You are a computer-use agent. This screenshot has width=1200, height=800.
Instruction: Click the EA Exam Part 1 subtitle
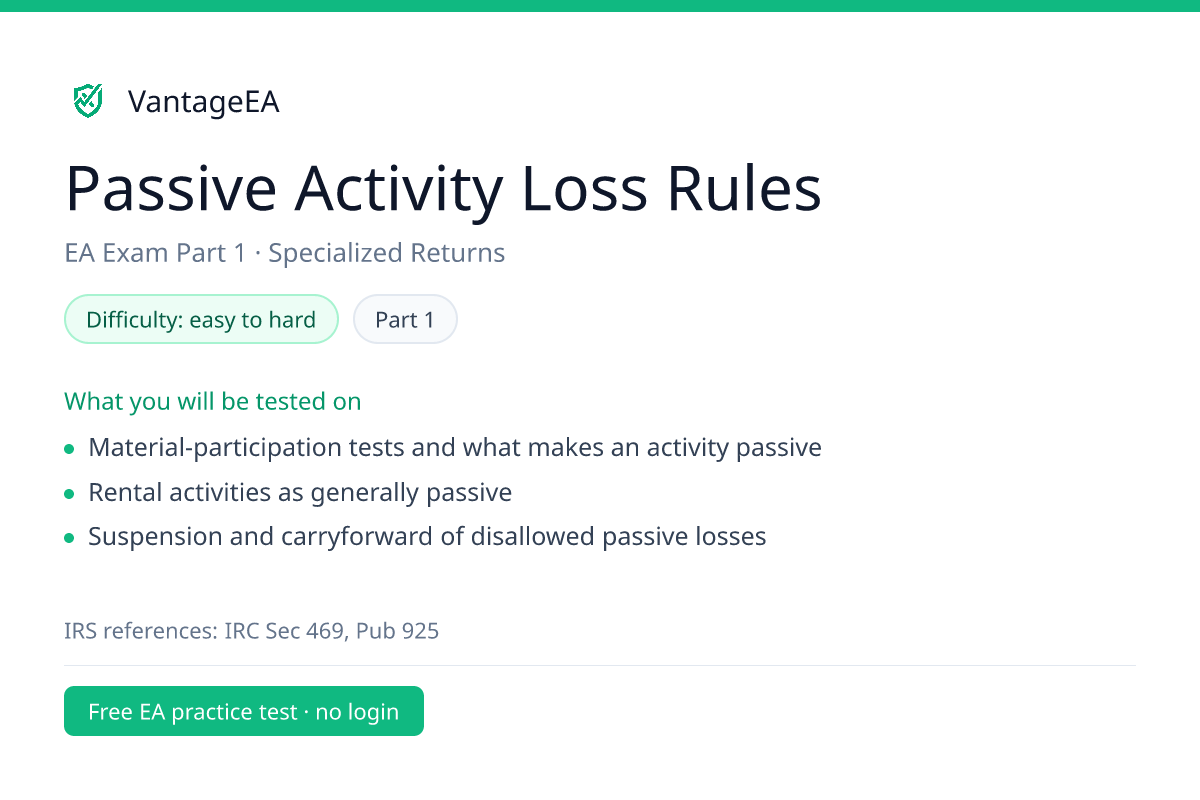pyautogui.click(x=285, y=253)
